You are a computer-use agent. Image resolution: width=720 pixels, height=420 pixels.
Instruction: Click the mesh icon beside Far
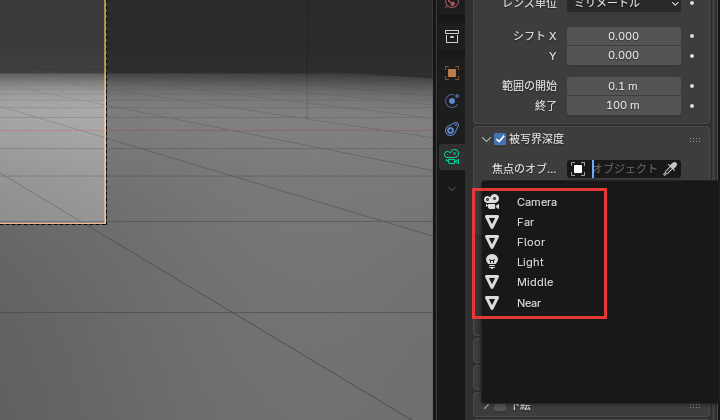coord(492,222)
